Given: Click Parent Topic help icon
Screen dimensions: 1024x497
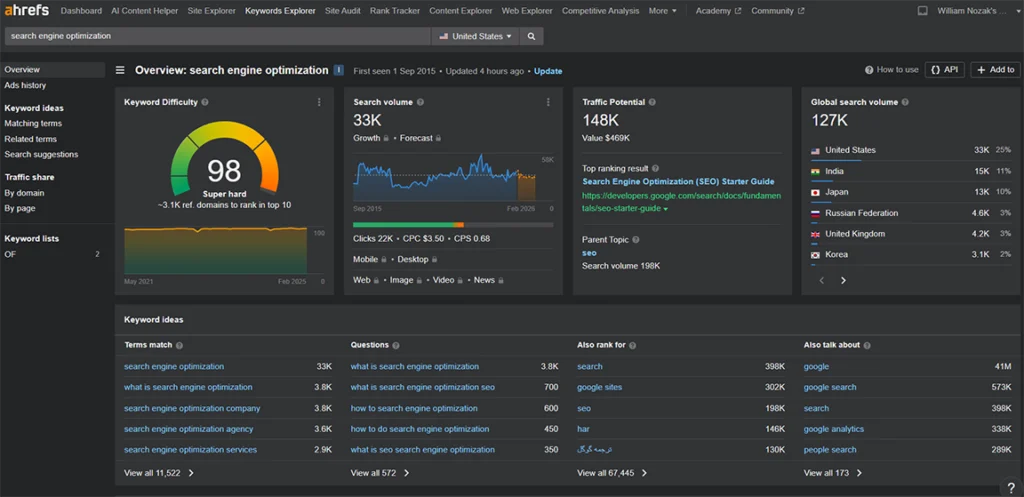Looking at the screenshot, I should 636,240.
